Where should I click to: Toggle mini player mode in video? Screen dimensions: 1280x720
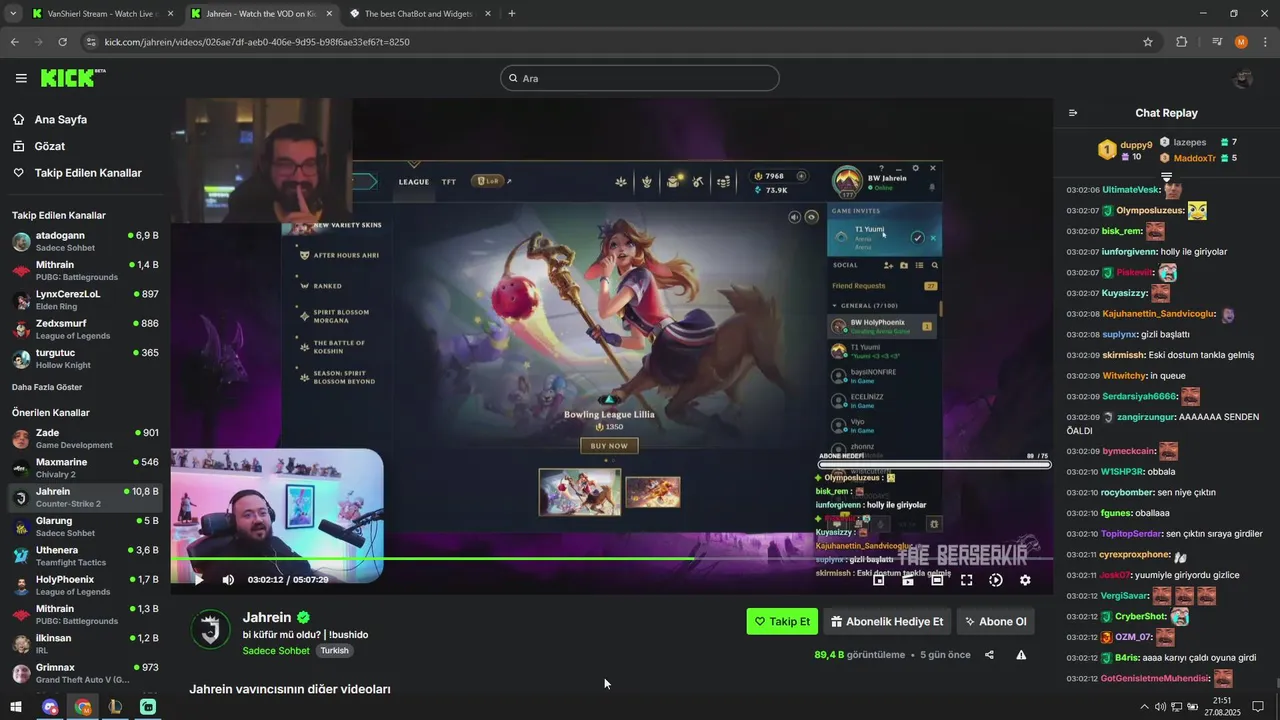coord(879,580)
